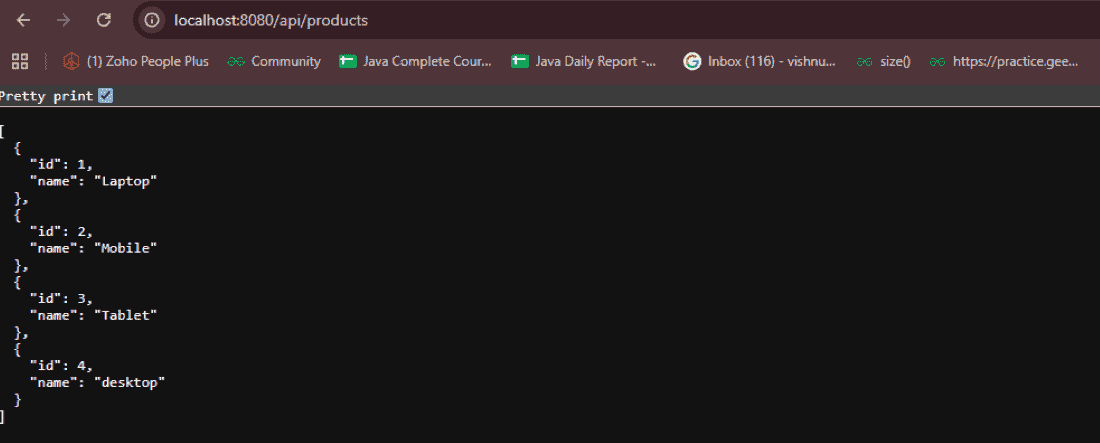Click the "Tablet" name value
The width and height of the screenshot is (1100, 443).
pyautogui.click(x=126, y=315)
